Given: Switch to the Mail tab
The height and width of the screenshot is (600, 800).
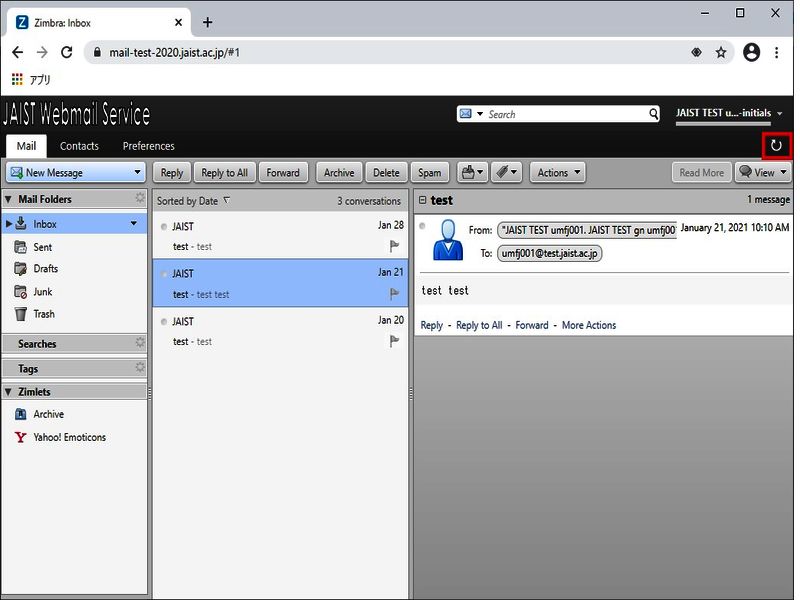Looking at the screenshot, I should (26, 146).
